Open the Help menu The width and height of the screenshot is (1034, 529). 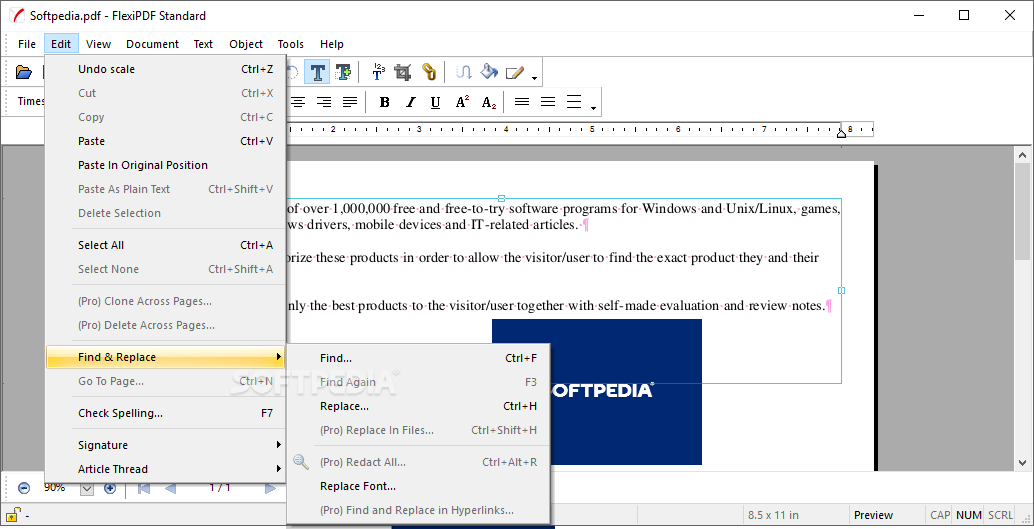(332, 44)
